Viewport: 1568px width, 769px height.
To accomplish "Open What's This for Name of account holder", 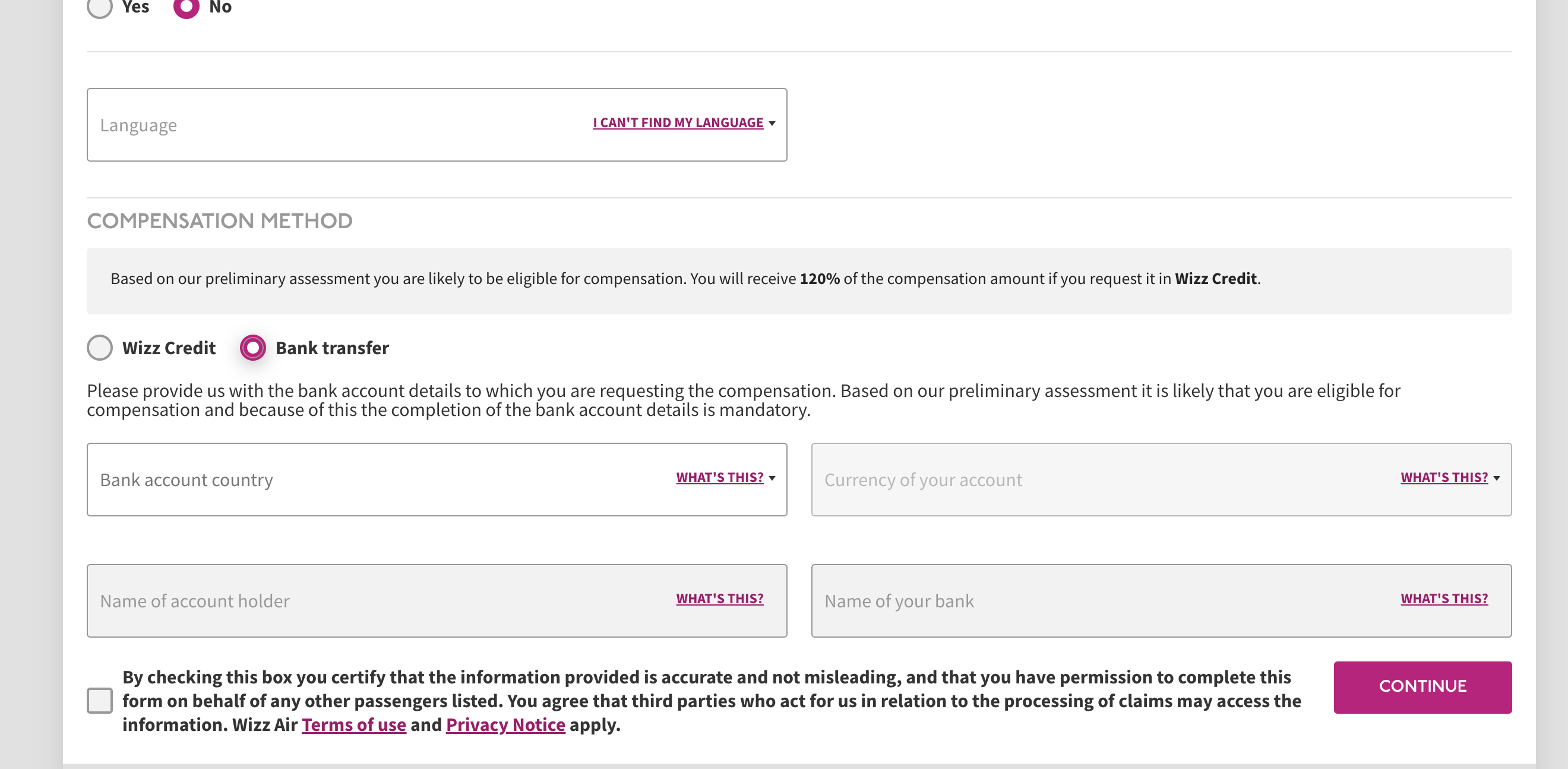I will click(719, 598).
